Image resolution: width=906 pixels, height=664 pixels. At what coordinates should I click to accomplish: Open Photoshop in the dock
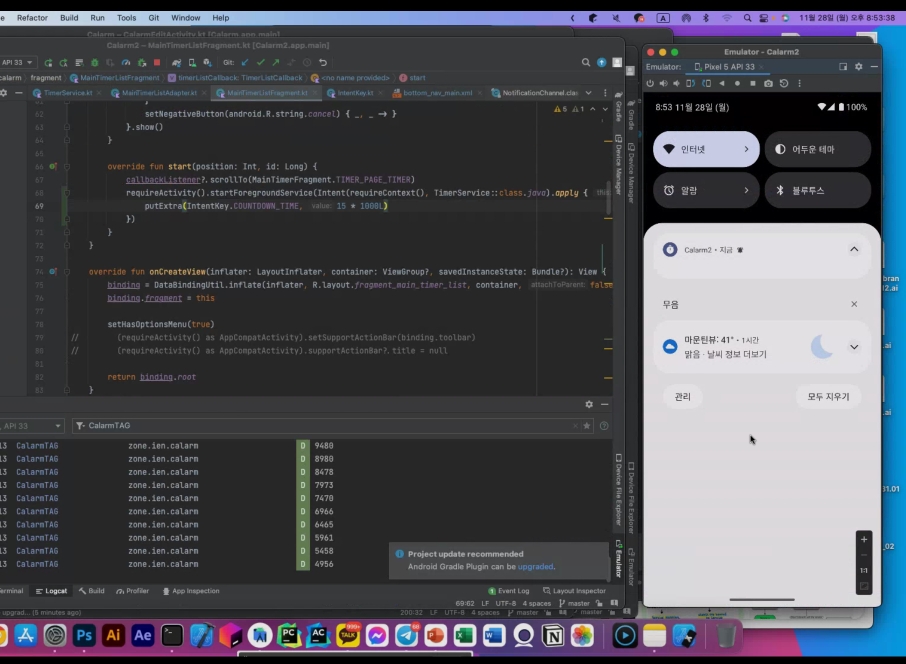tap(84, 636)
